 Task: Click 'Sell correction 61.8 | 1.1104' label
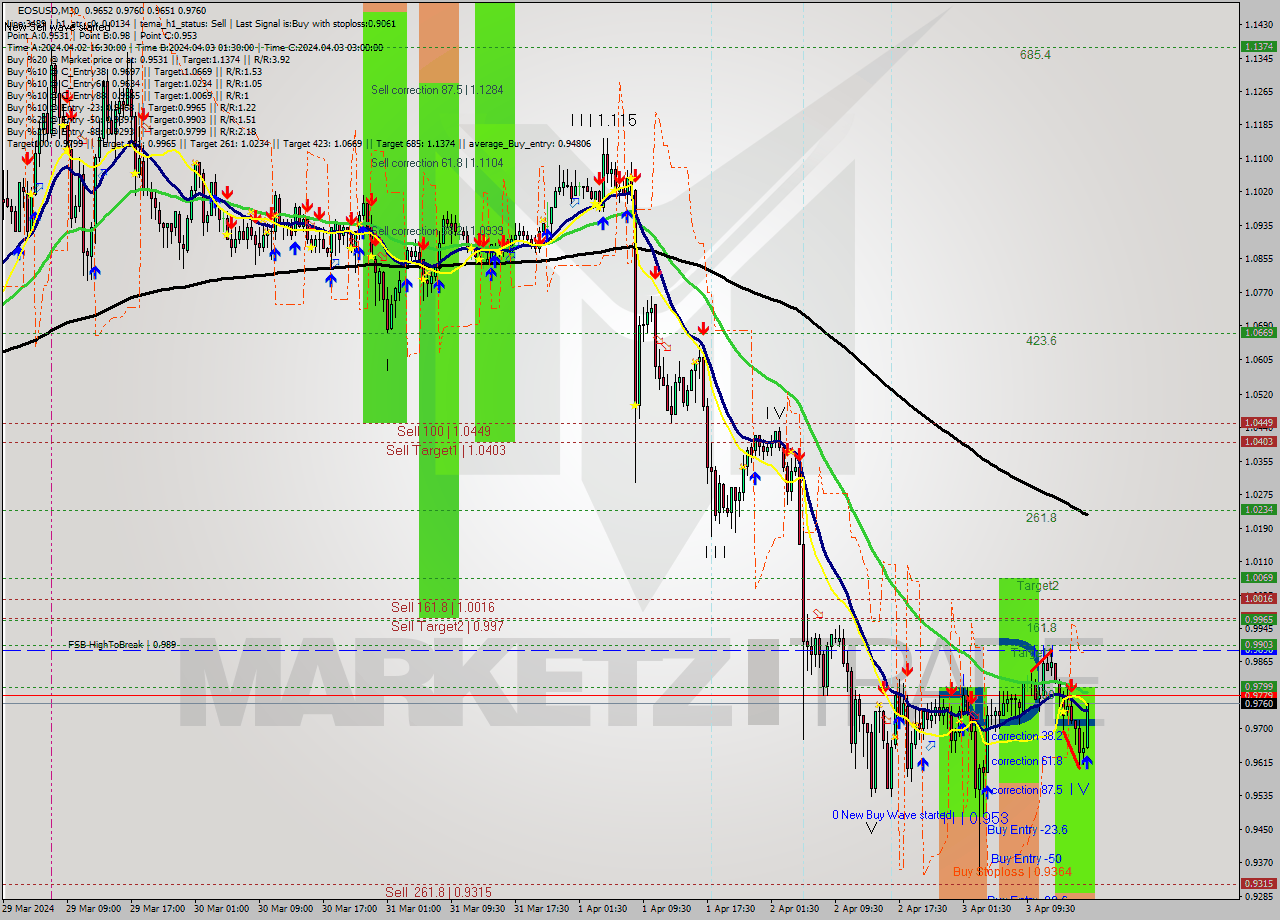tap(437, 163)
